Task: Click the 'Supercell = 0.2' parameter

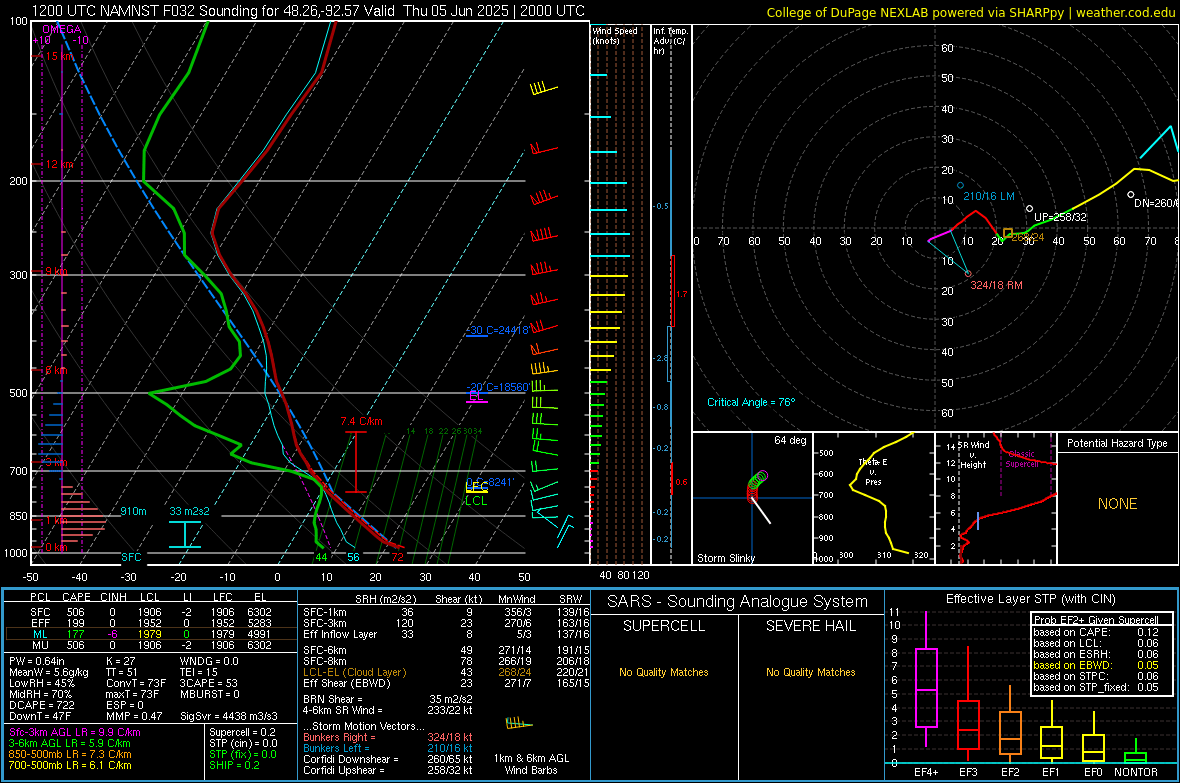Action: (242, 732)
